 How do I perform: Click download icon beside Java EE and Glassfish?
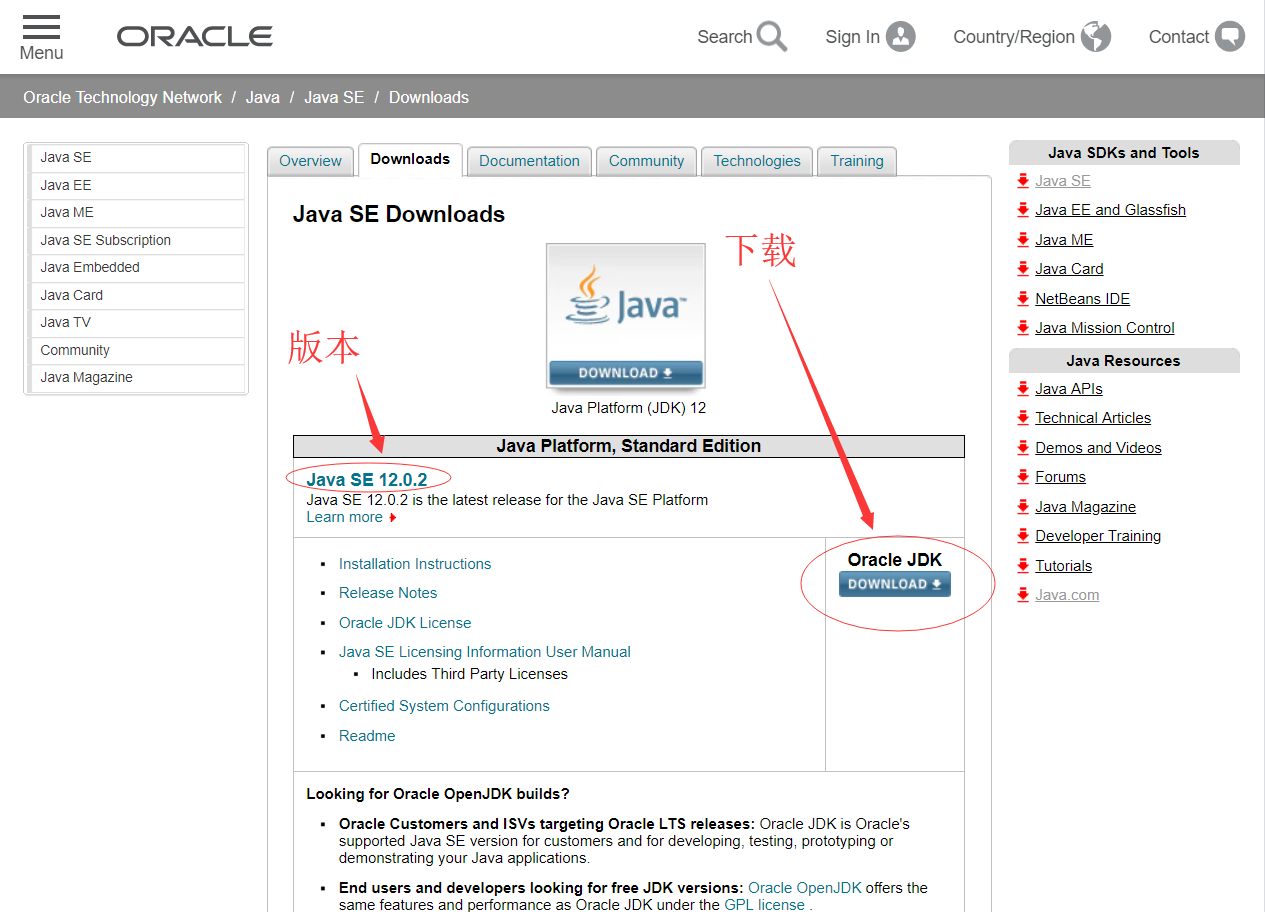tap(1023, 210)
